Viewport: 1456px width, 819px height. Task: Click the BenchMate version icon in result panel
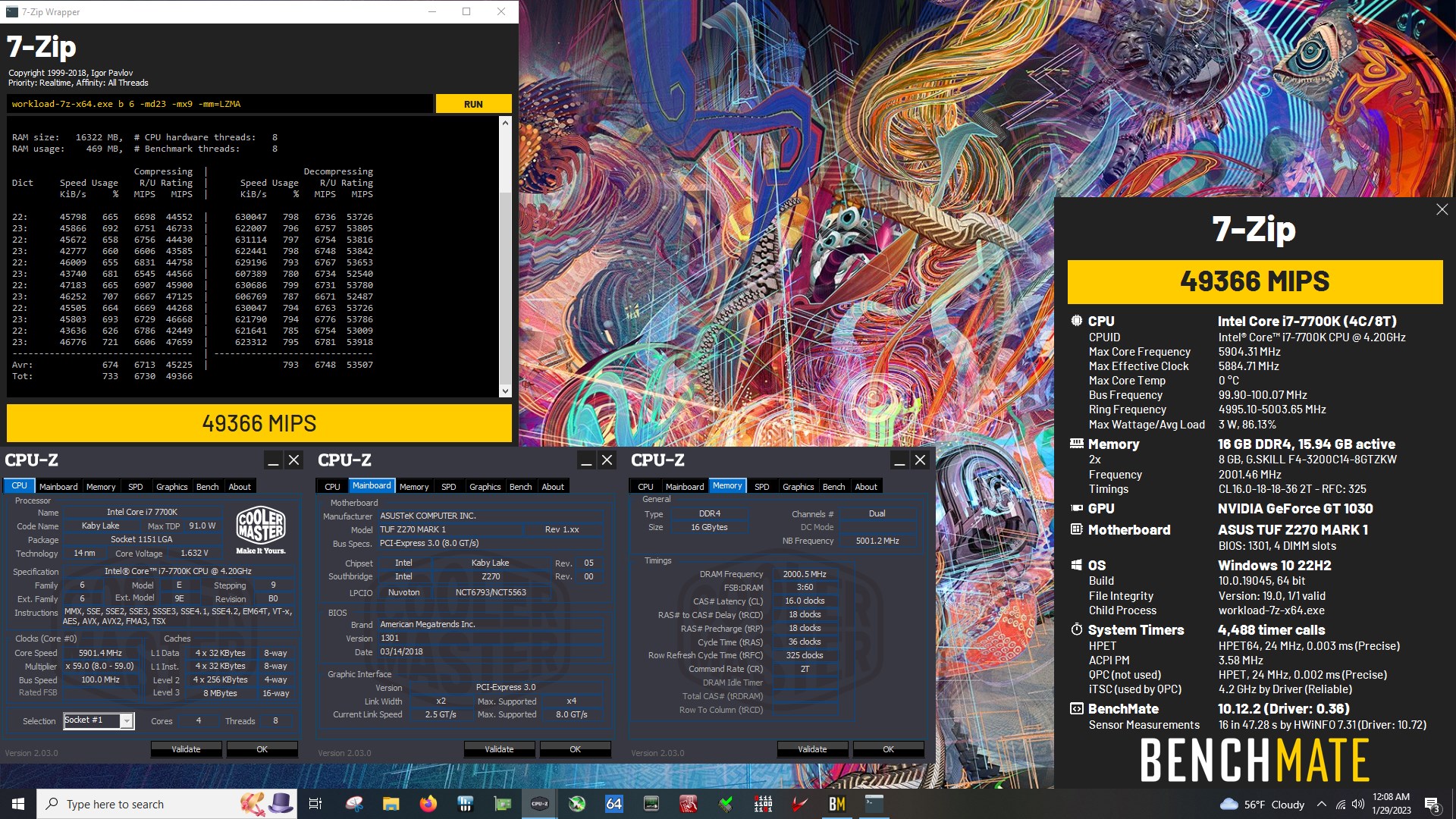1076,708
